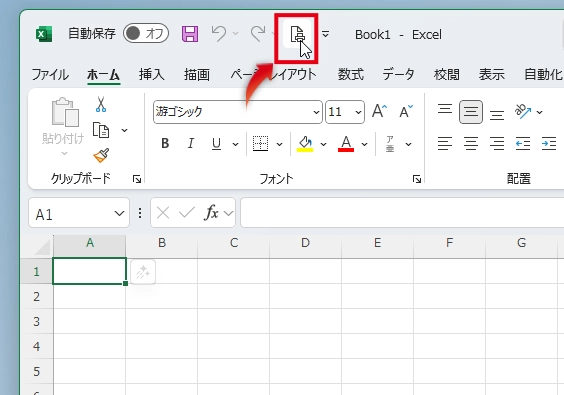Increase indent
Viewport: 564px width, 395px height.
[549, 144]
